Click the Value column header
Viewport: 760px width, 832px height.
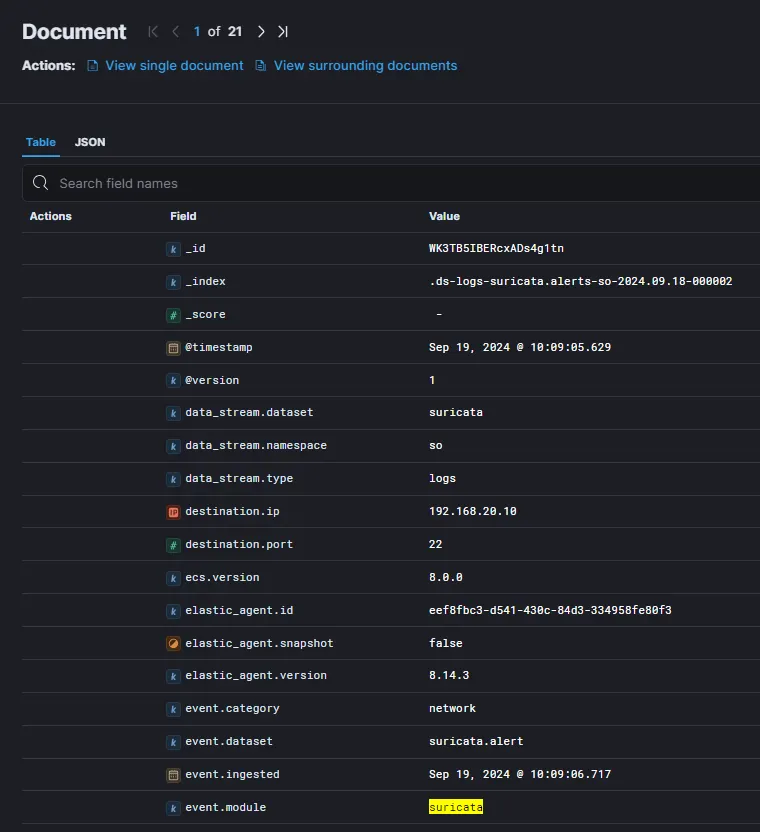click(x=444, y=216)
